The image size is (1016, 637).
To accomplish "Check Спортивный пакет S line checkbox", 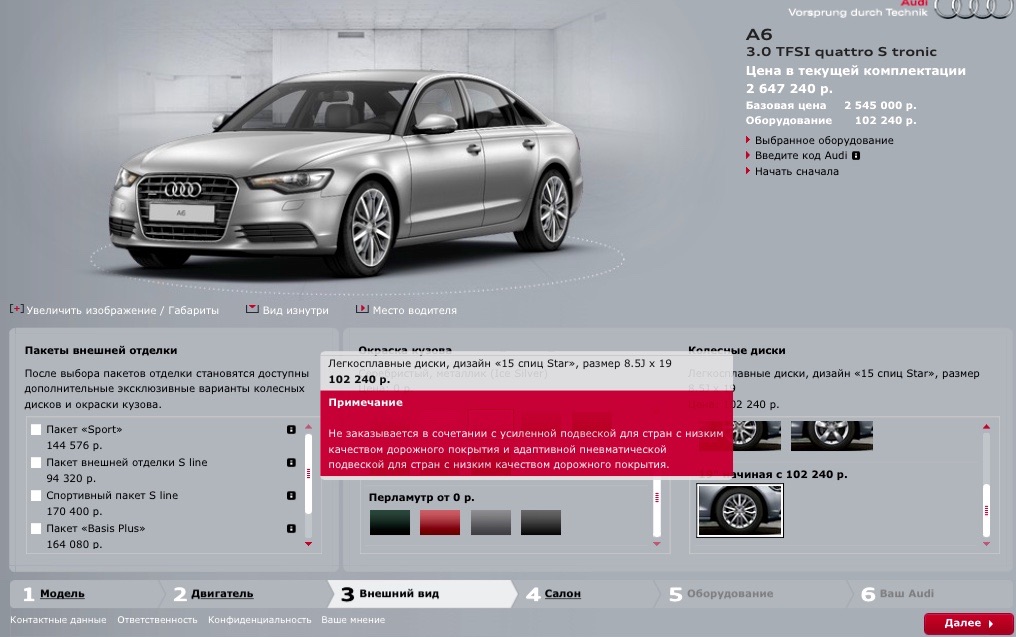I will (x=36, y=496).
